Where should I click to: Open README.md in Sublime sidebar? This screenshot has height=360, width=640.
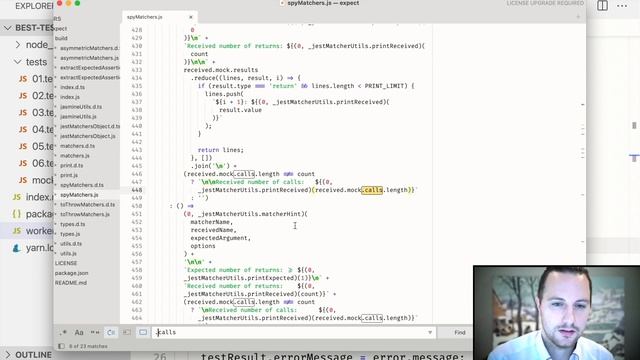(x=71, y=283)
